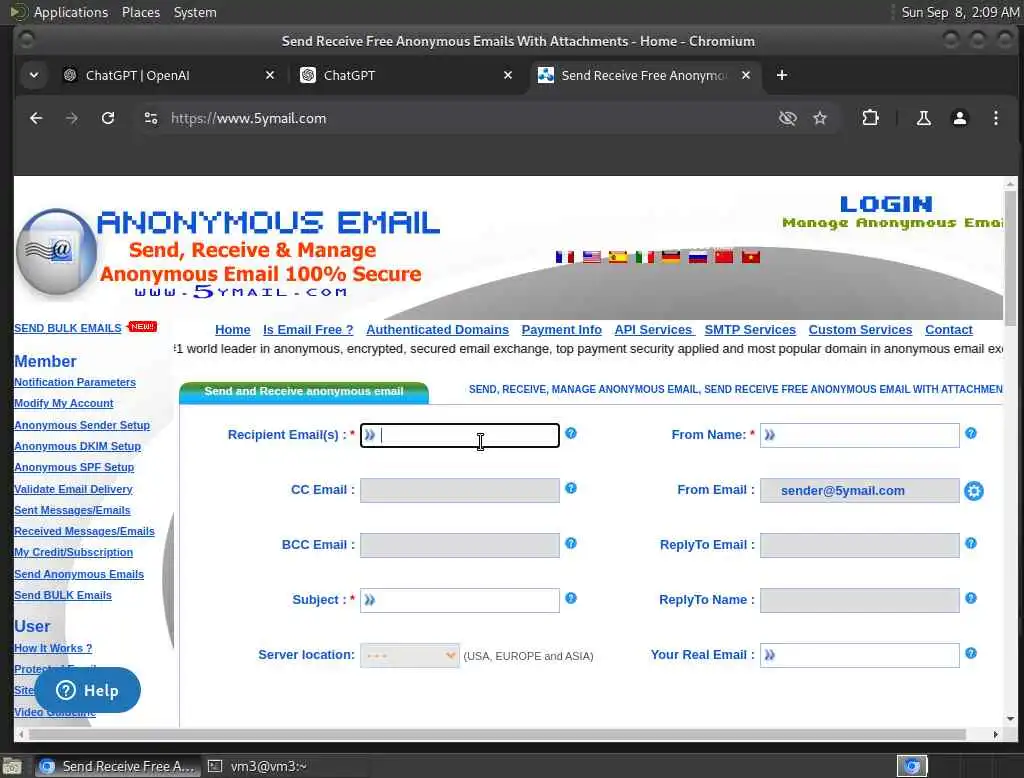The image size is (1024, 778).
Task: Focus the Recipient Email(s) input field
Action: click(x=460, y=436)
